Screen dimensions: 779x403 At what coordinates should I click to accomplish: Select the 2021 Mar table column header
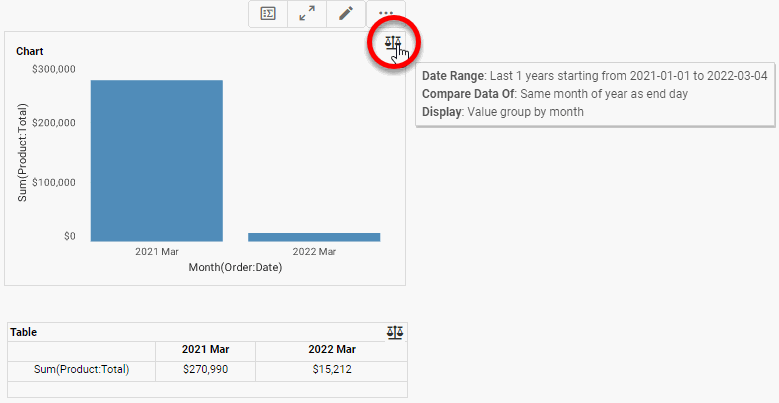tap(205, 350)
